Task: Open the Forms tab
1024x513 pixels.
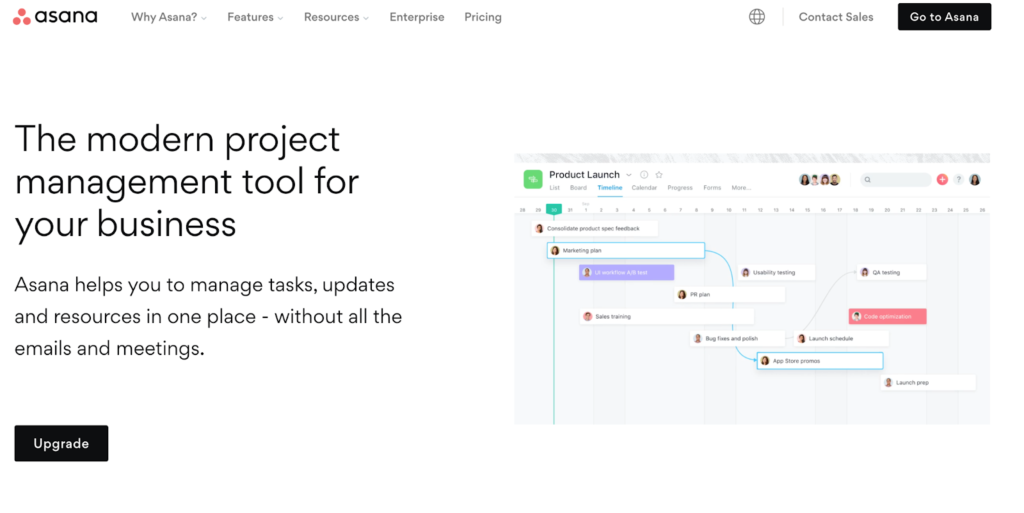Action: (712, 187)
